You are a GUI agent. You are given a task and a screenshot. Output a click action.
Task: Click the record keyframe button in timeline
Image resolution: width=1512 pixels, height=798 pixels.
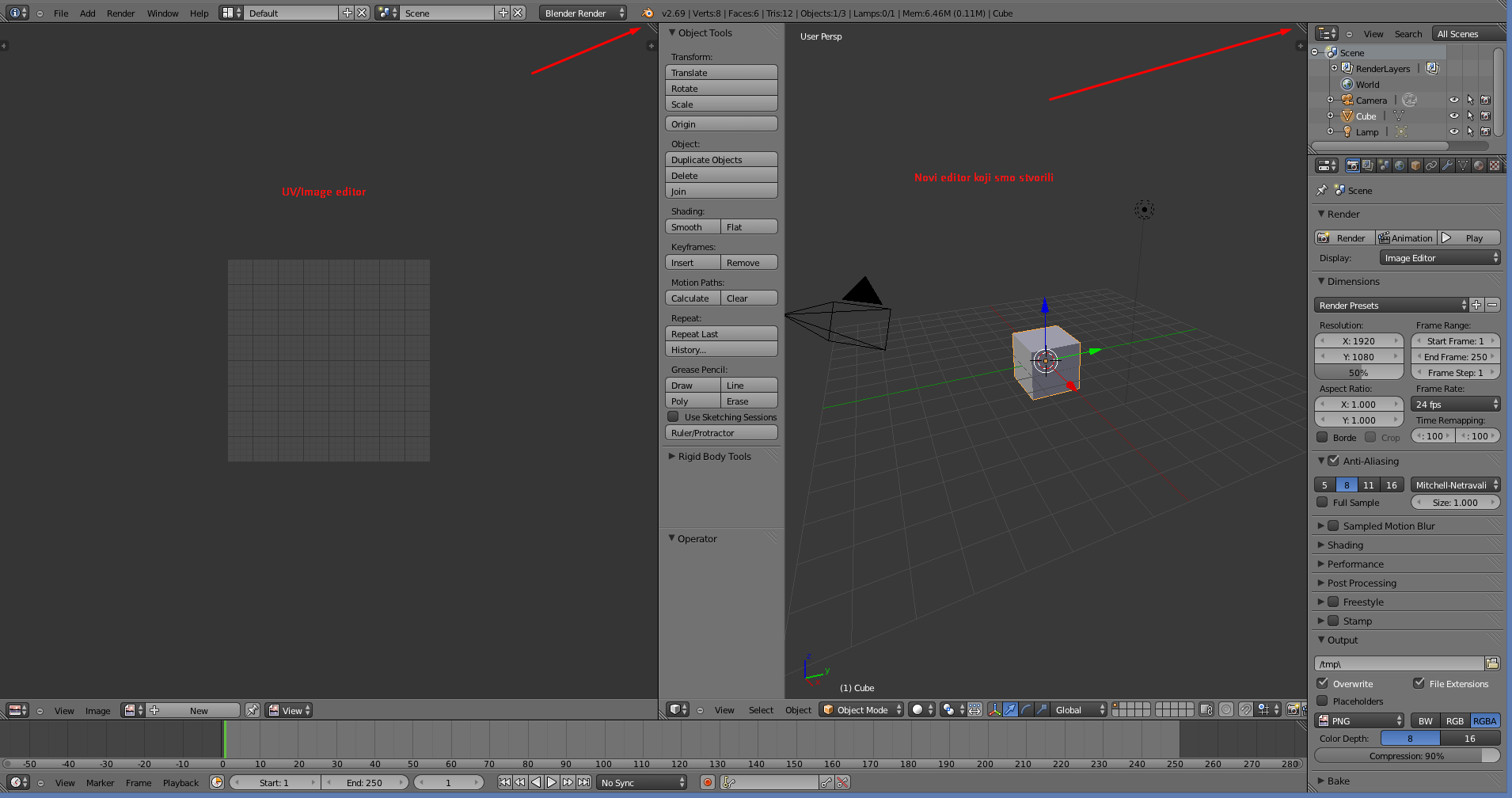(x=708, y=782)
